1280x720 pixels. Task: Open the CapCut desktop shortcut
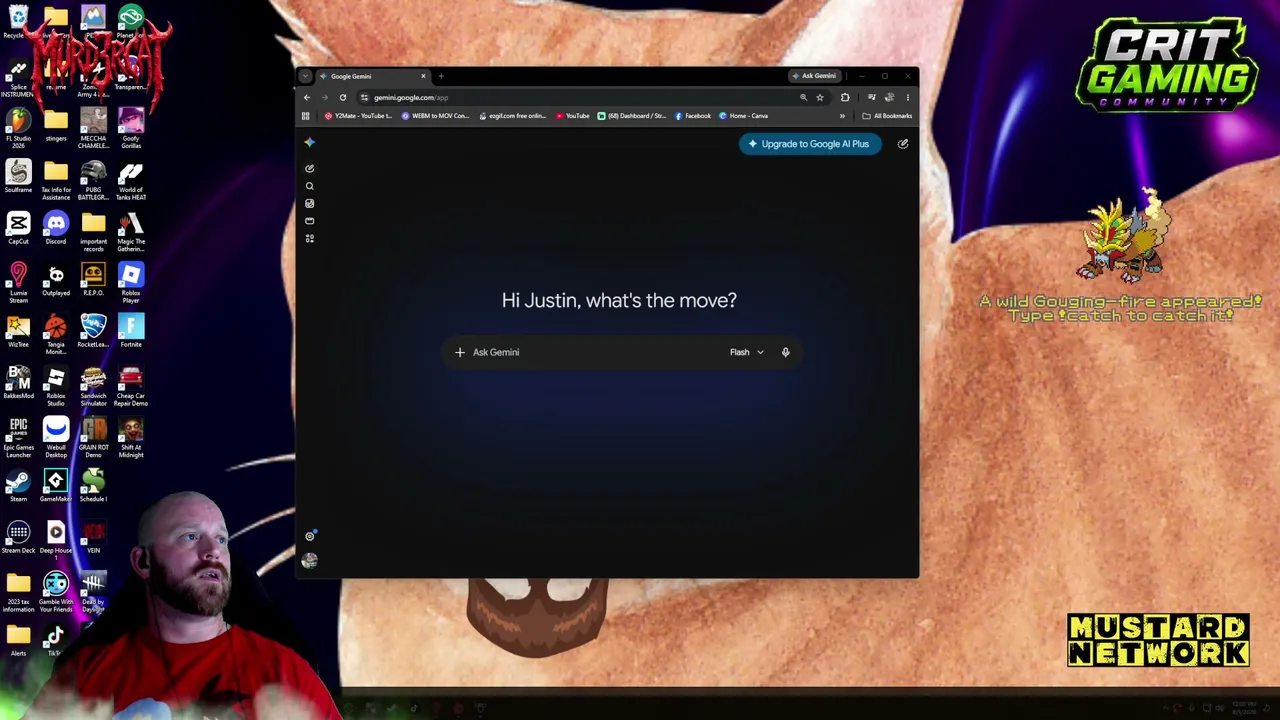coord(18,229)
